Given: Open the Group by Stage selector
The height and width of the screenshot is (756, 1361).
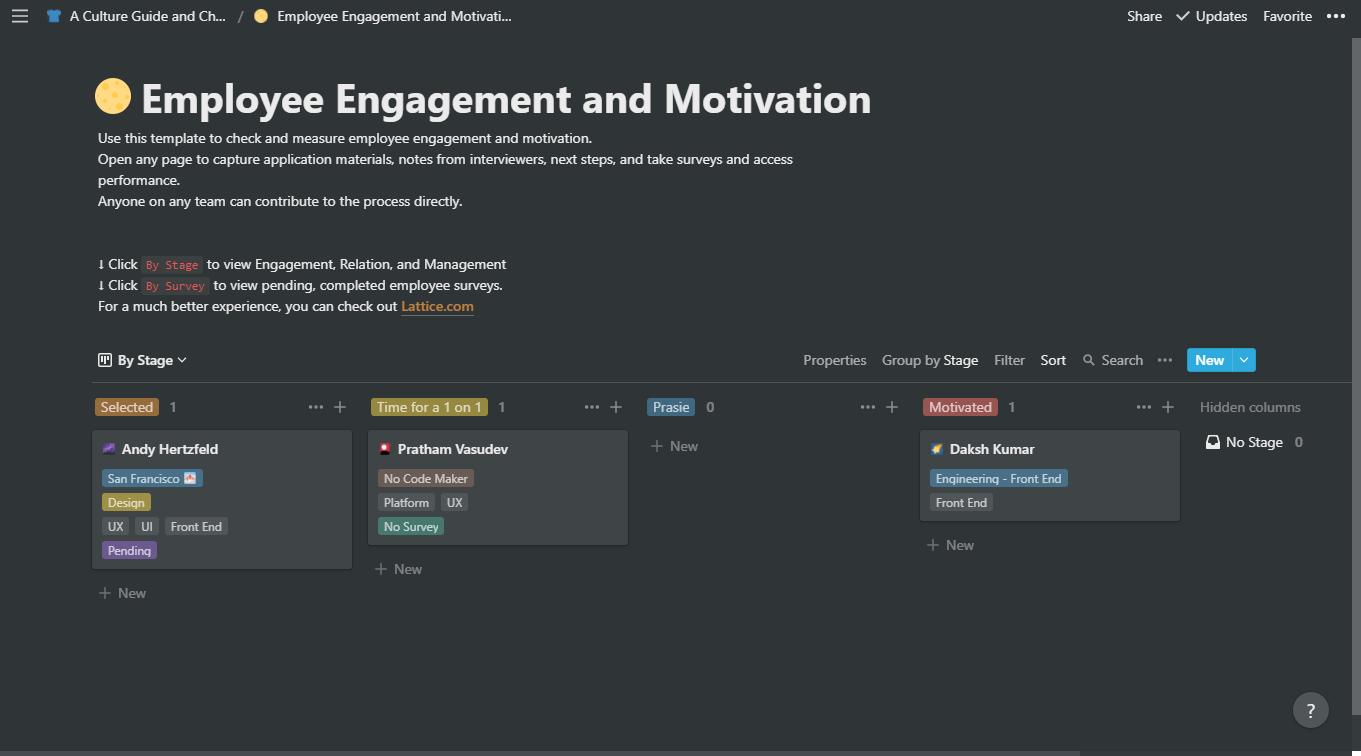Looking at the screenshot, I should pyautogui.click(x=929, y=359).
